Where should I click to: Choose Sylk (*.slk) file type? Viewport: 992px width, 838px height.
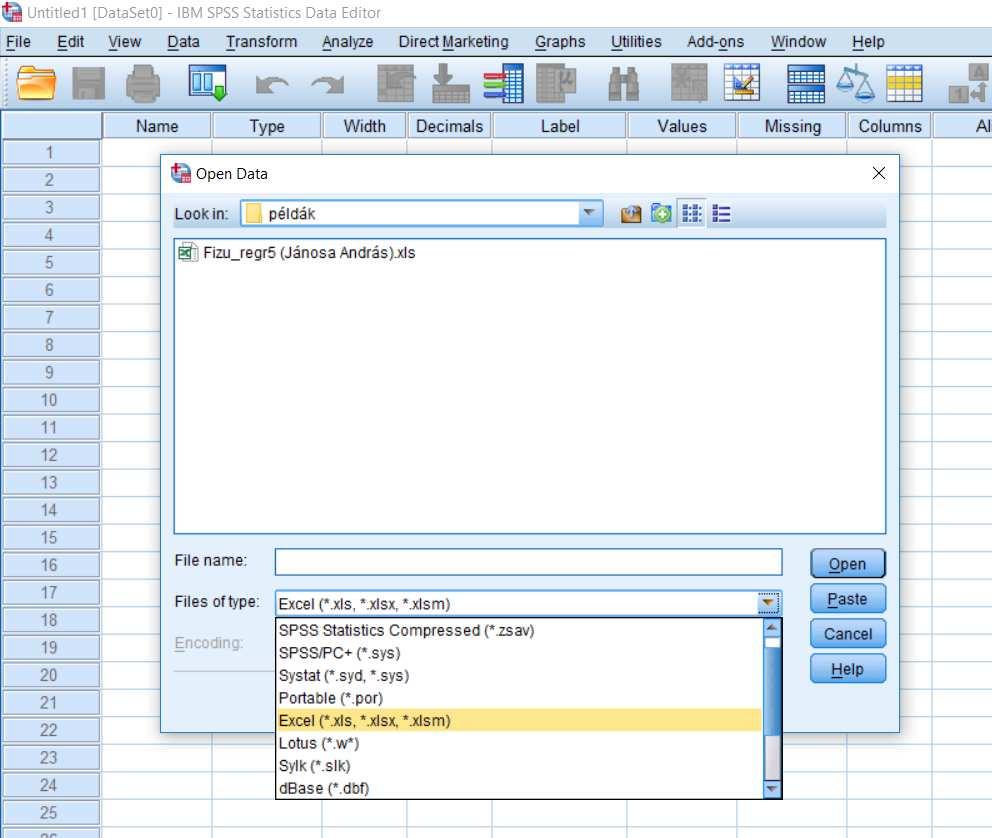pyautogui.click(x=519, y=766)
